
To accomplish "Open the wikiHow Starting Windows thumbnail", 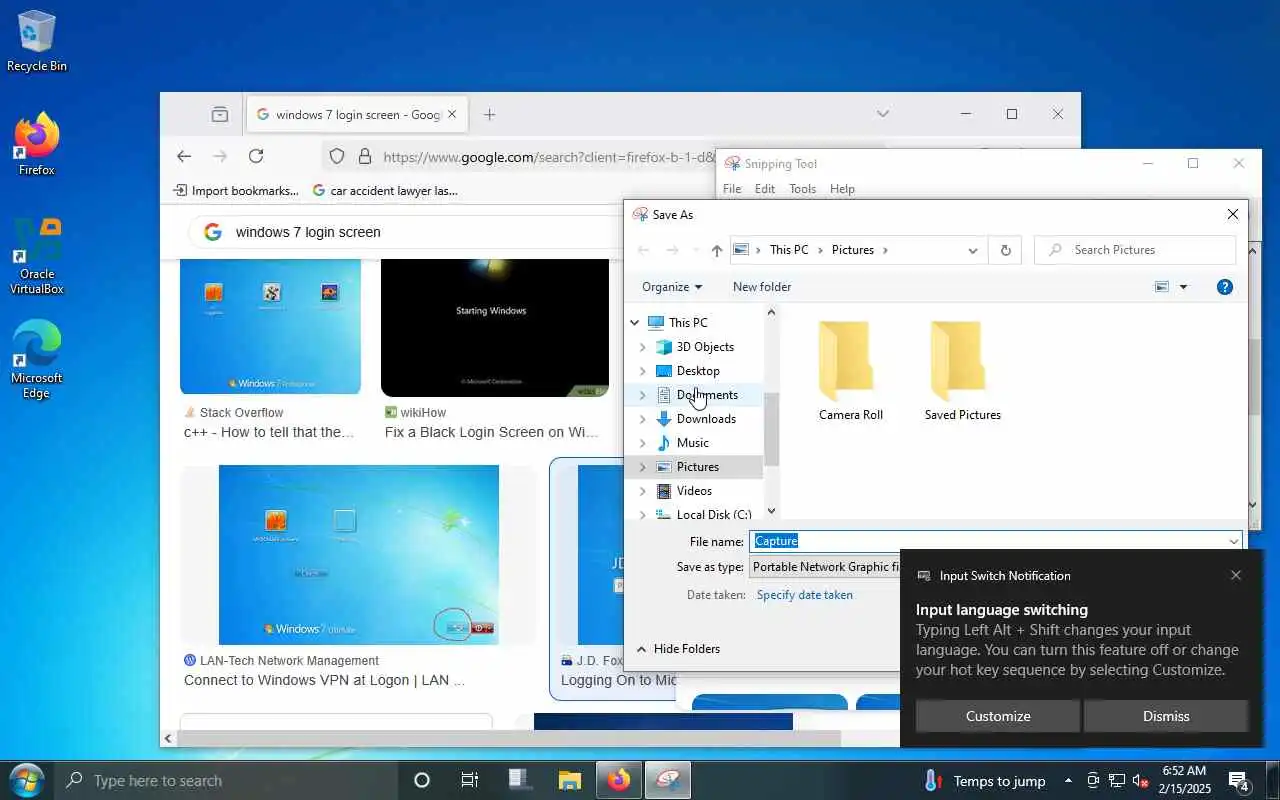I will pyautogui.click(x=495, y=327).
